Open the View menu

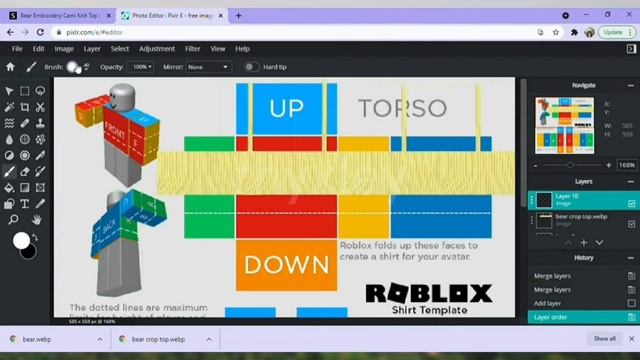pyautogui.click(x=218, y=49)
